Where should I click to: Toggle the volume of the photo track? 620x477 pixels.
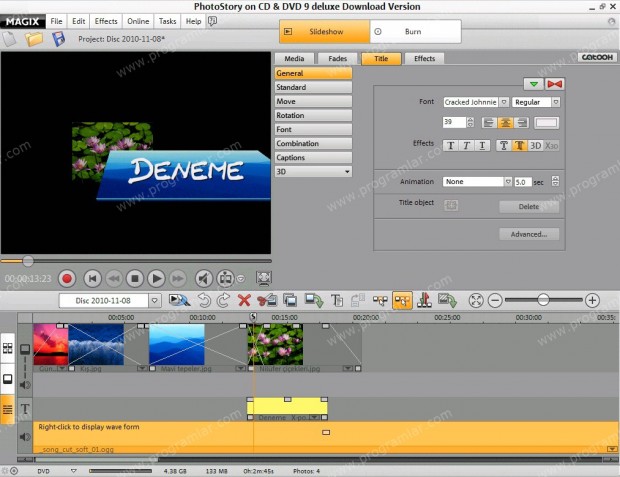click(25, 385)
